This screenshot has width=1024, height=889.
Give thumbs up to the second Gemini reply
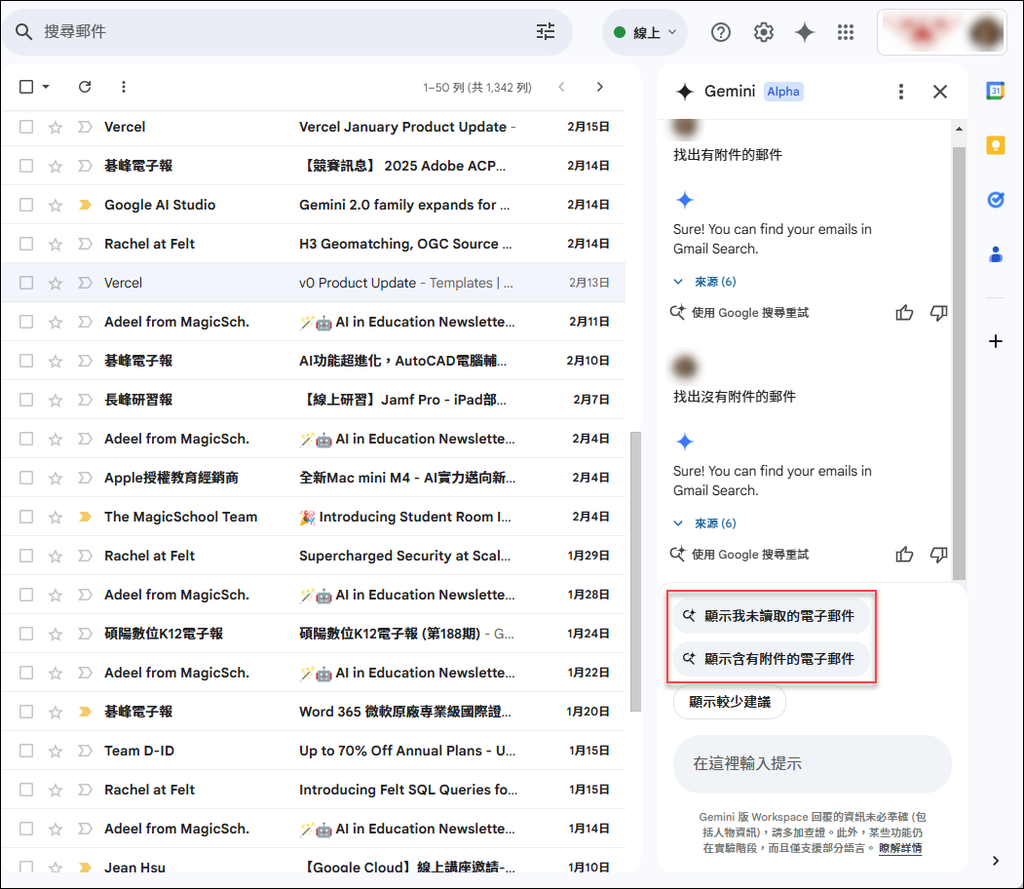click(904, 555)
